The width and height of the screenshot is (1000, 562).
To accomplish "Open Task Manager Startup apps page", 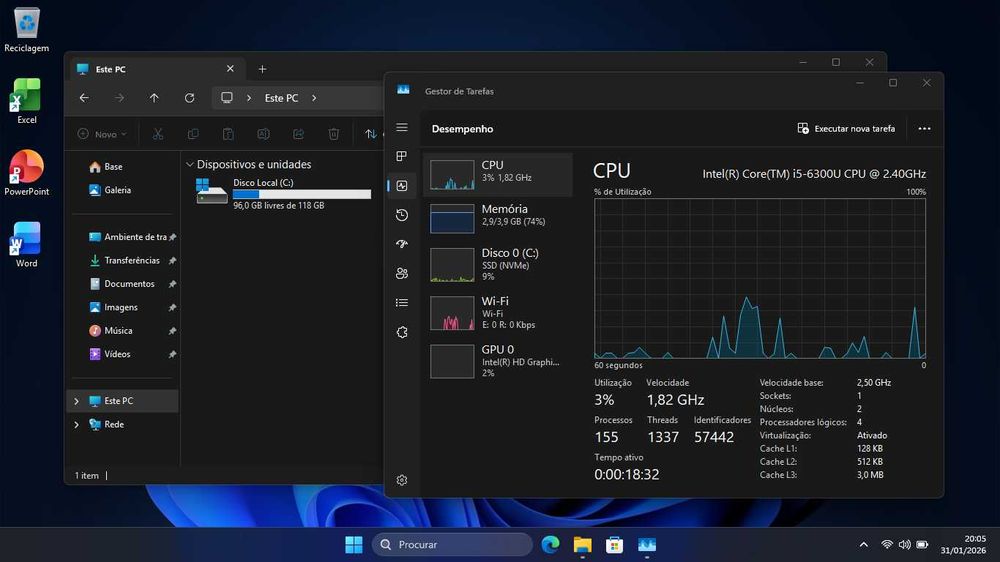I will pyautogui.click(x=402, y=244).
